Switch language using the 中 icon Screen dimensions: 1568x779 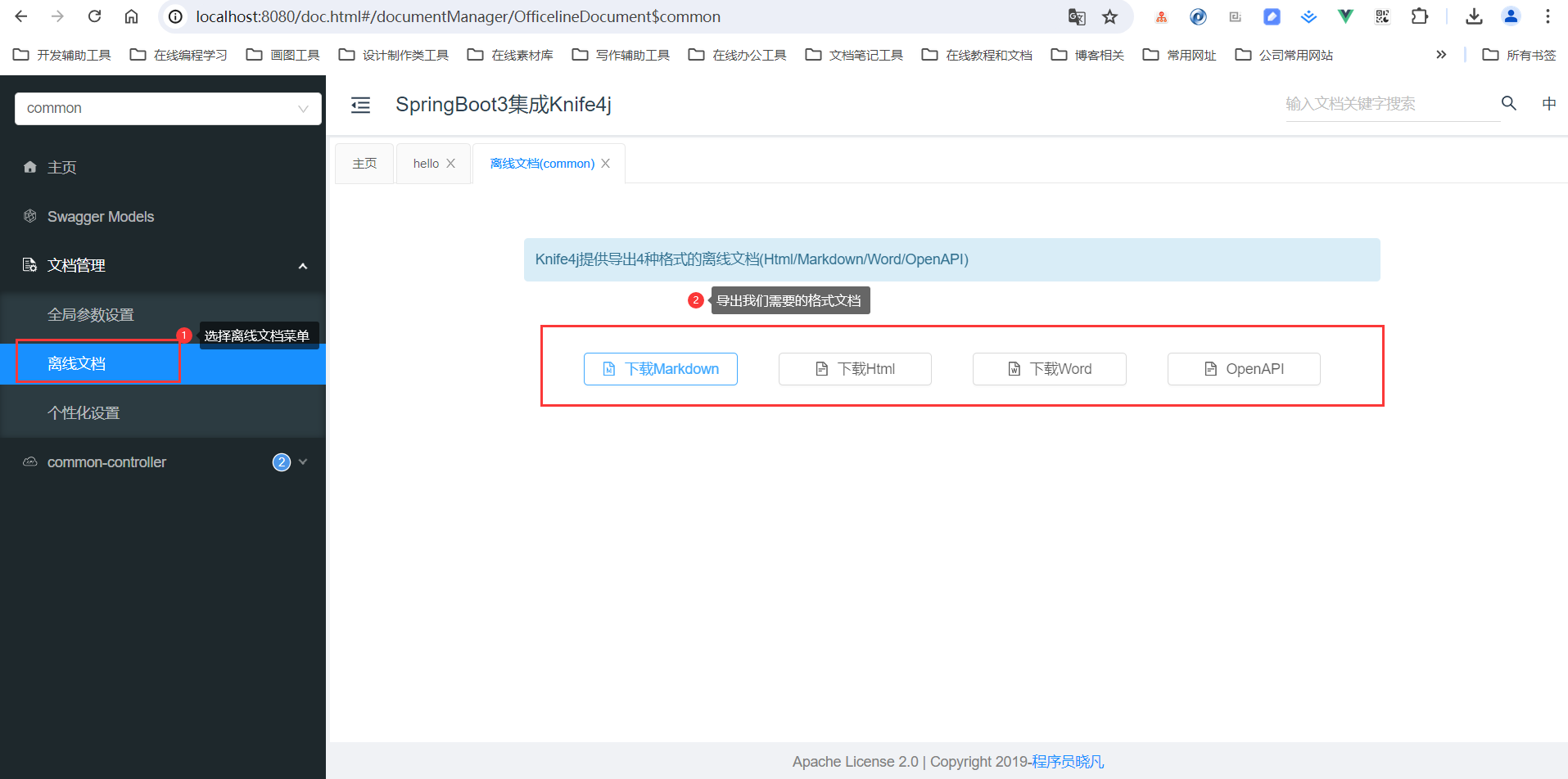(x=1549, y=103)
